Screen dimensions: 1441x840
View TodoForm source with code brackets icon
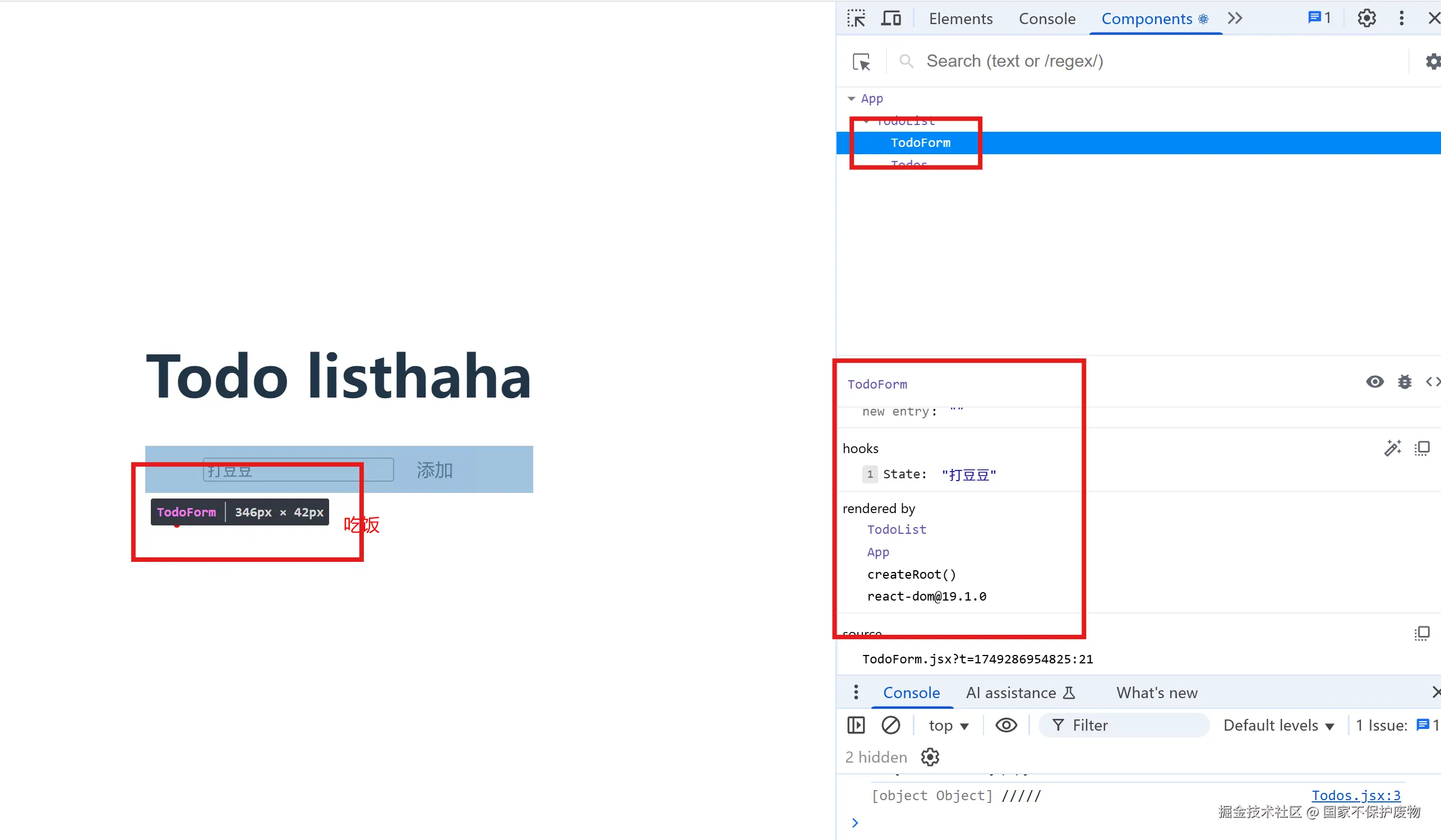click(1433, 382)
